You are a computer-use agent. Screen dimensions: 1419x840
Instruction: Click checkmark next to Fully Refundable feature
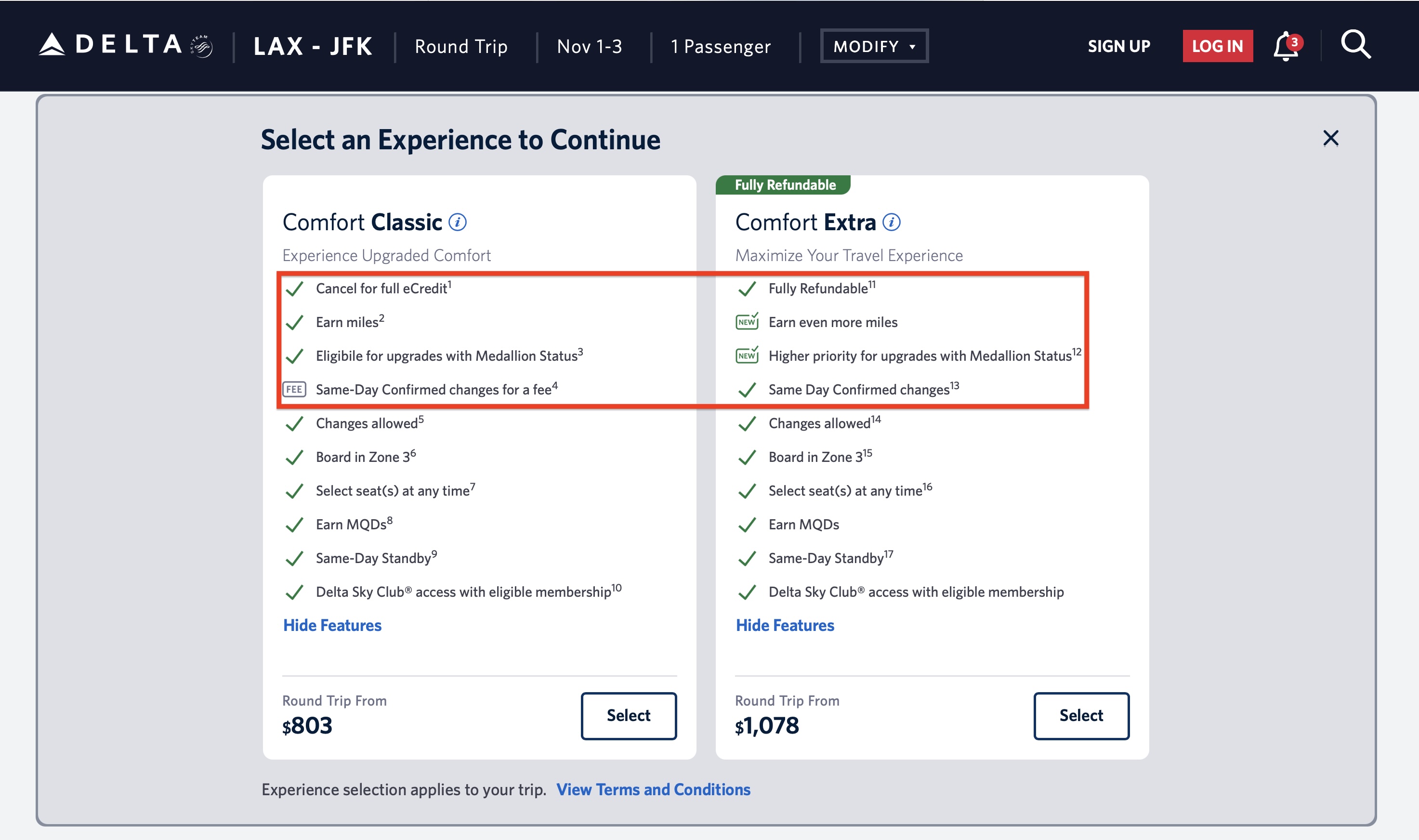(747, 289)
